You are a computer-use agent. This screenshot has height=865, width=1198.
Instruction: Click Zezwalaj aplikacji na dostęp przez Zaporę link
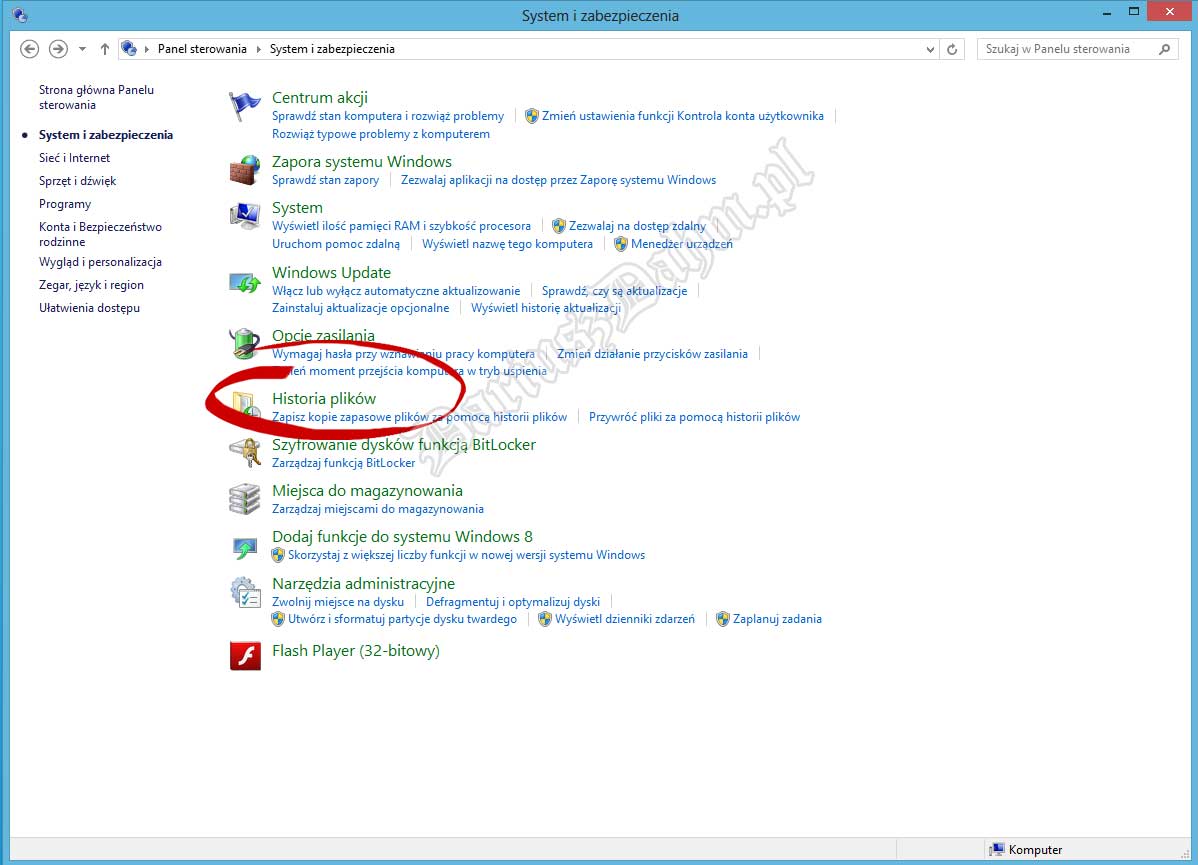[x=559, y=180]
